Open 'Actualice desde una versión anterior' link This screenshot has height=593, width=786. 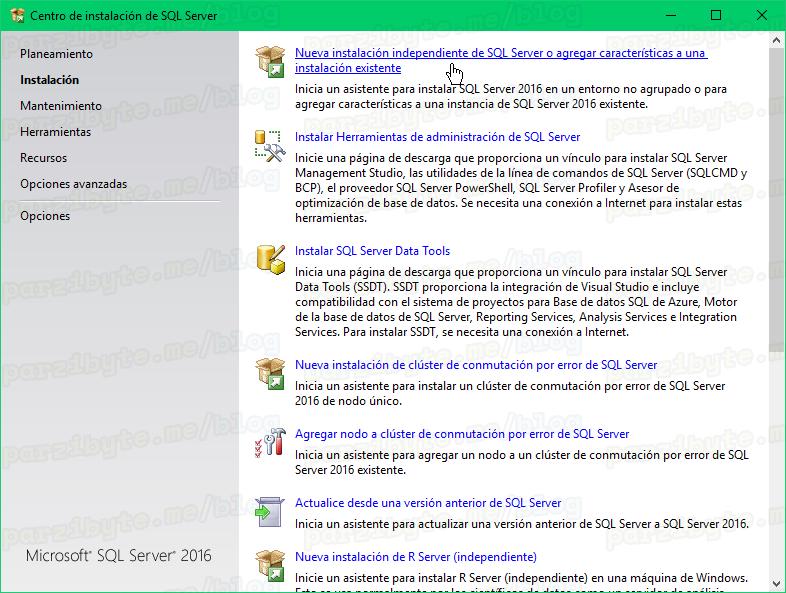click(x=428, y=503)
